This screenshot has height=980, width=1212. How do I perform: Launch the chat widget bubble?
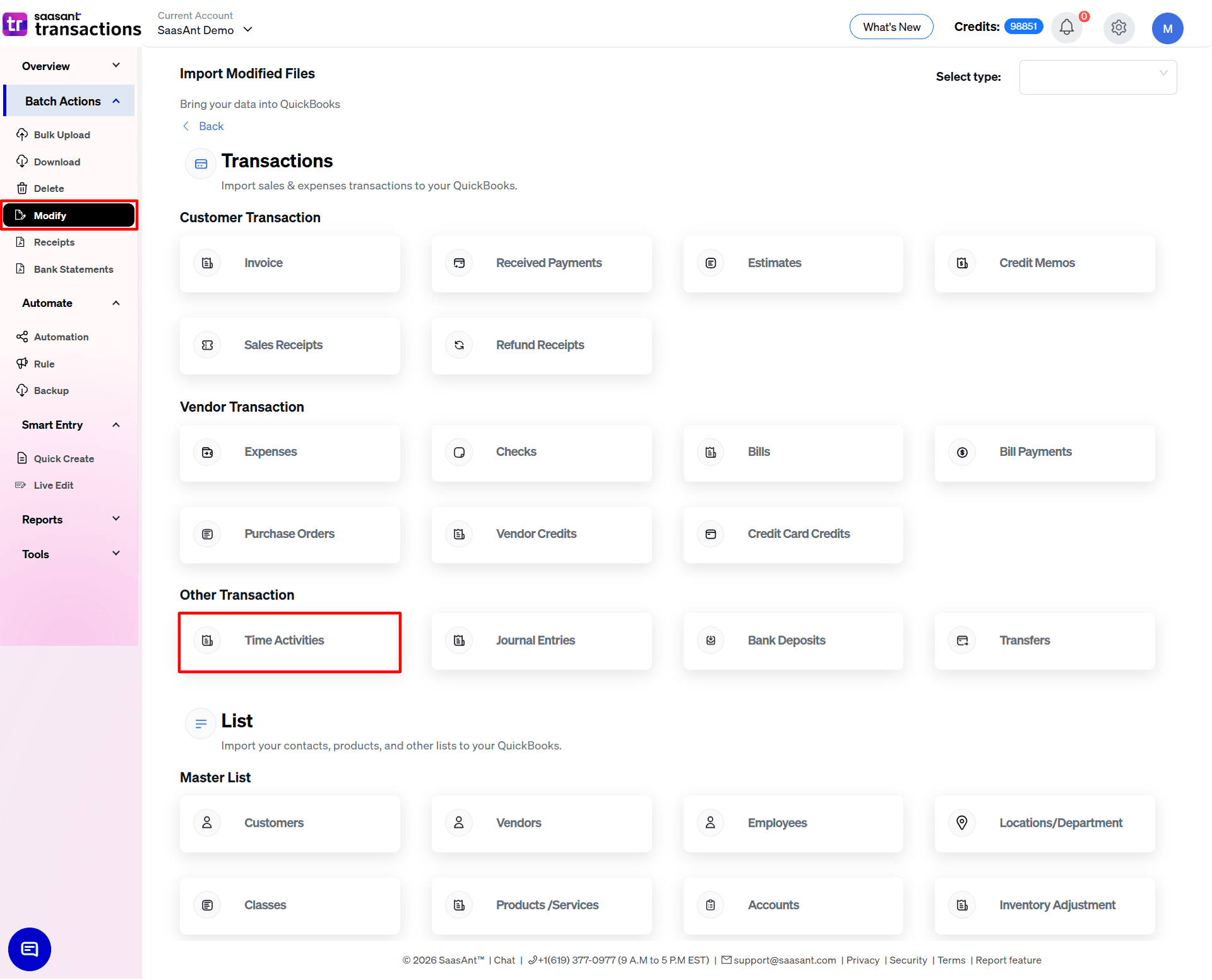[29, 949]
